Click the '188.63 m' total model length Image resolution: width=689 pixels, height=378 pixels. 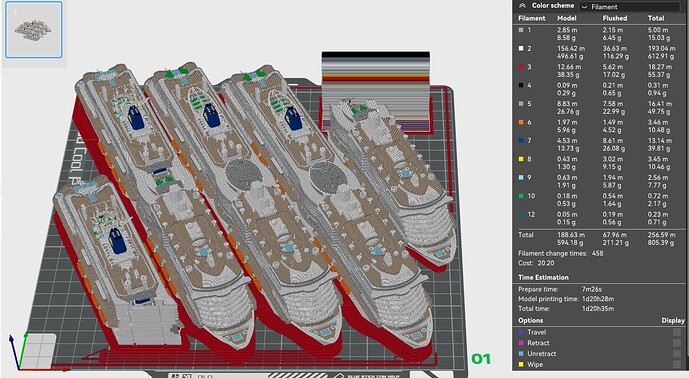tap(571, 235)
